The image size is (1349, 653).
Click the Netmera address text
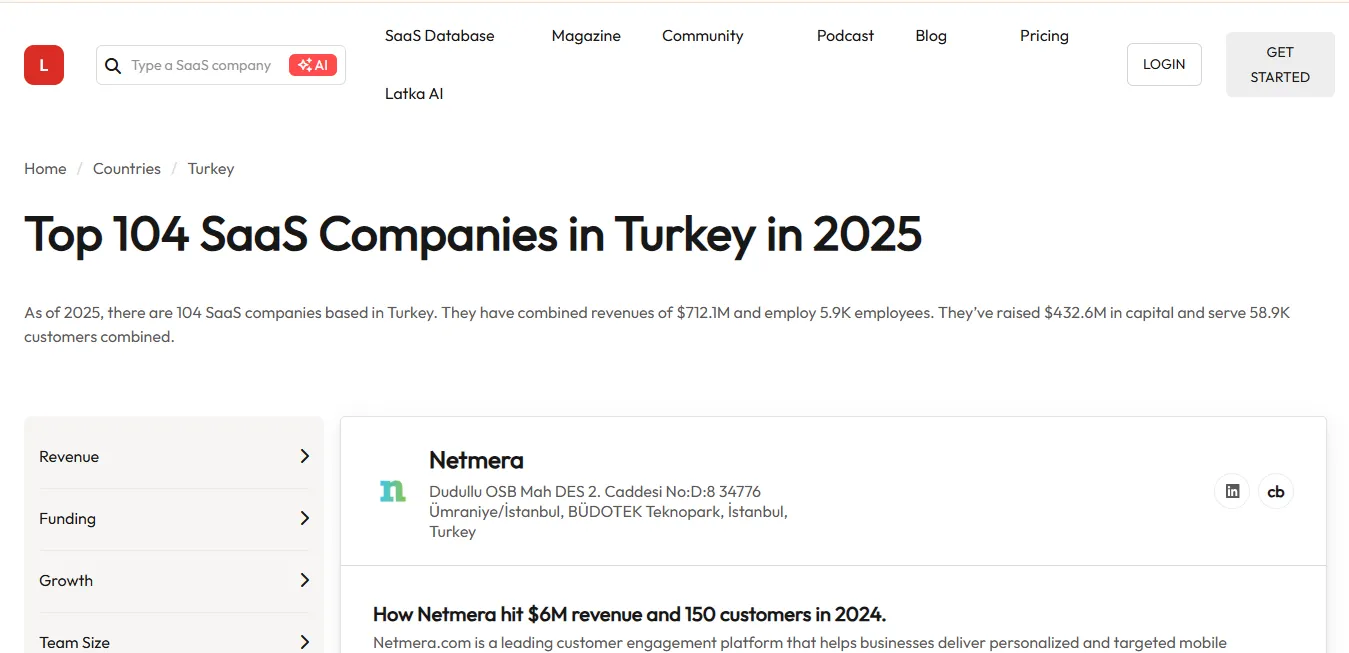(608, 511)
